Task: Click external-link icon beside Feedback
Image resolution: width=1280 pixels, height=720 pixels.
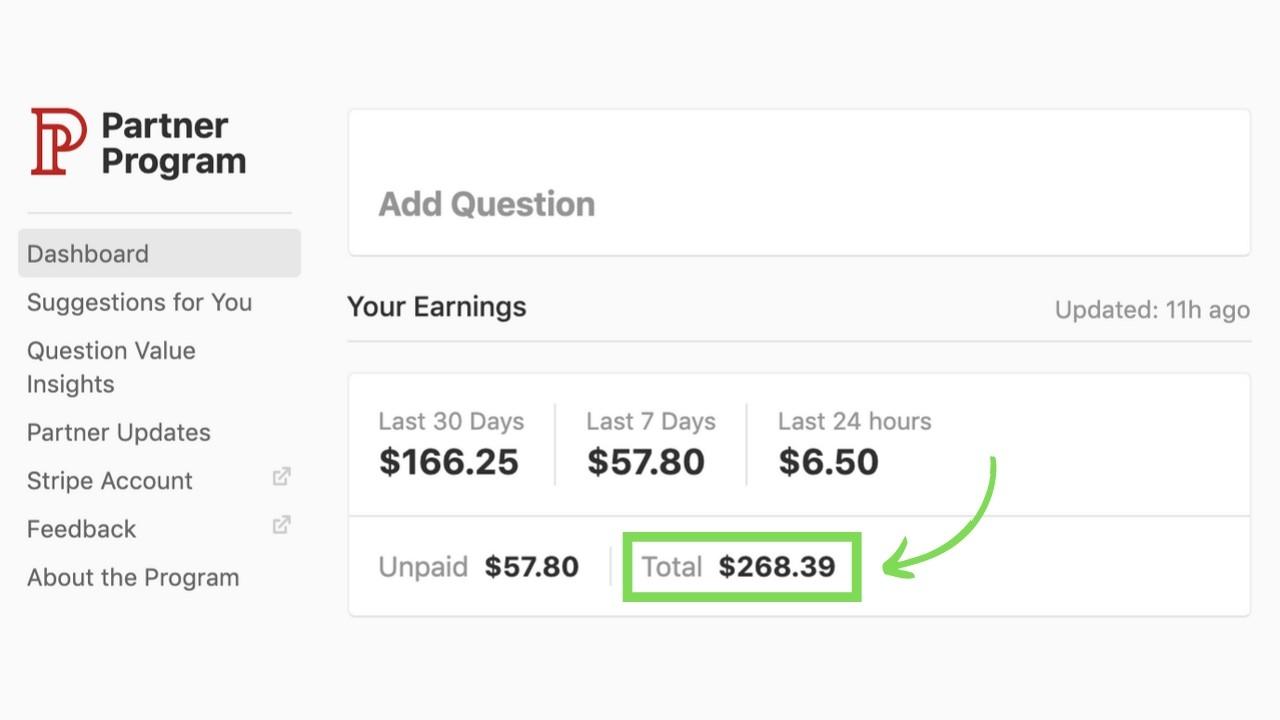Action: coord(282,525)
